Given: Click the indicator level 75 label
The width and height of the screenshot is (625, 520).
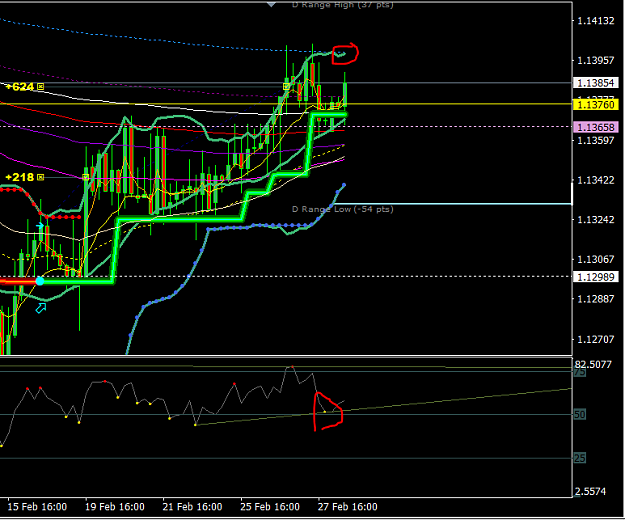Looking at the screenshot, I should tap(580, 372).
